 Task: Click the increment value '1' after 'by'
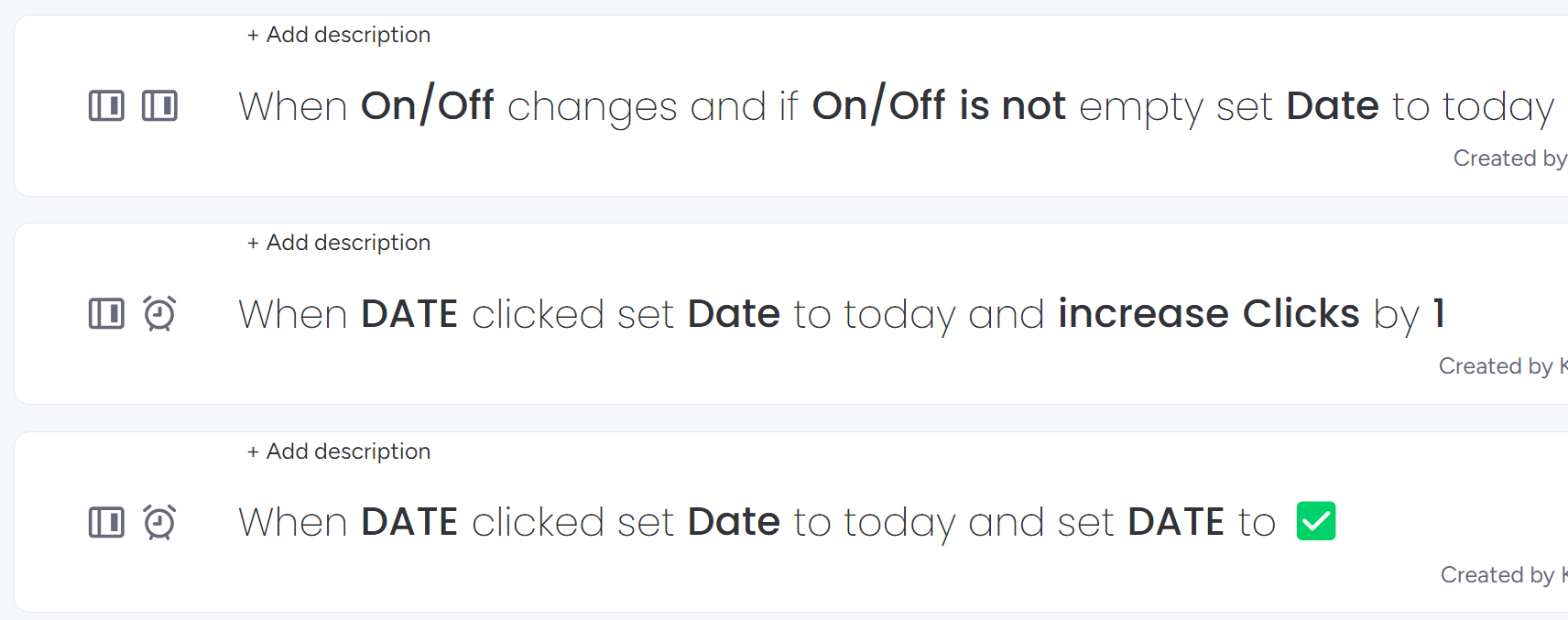[1439, 314]
